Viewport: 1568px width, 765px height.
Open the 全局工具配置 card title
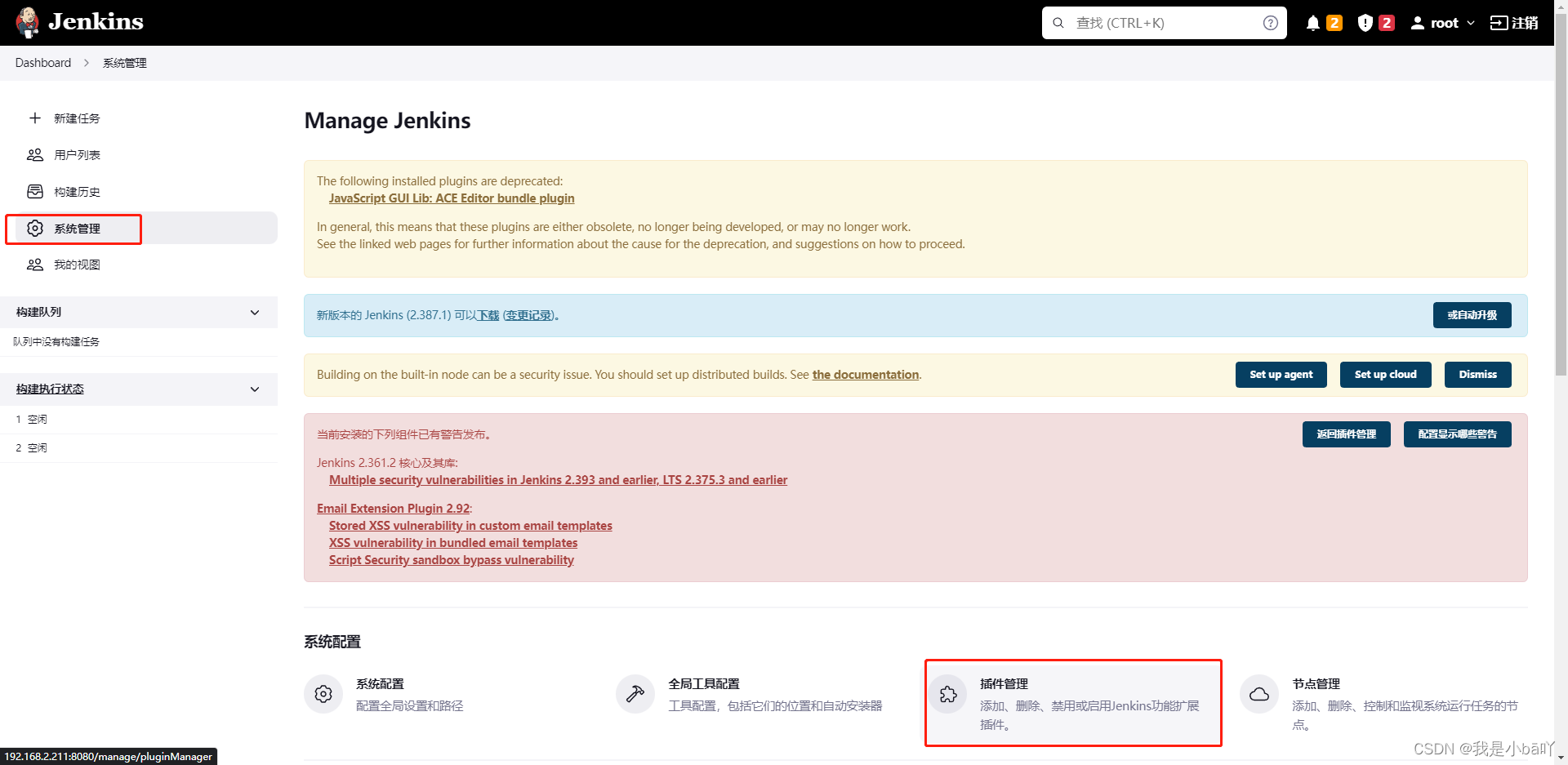click(x=704, y=684)
